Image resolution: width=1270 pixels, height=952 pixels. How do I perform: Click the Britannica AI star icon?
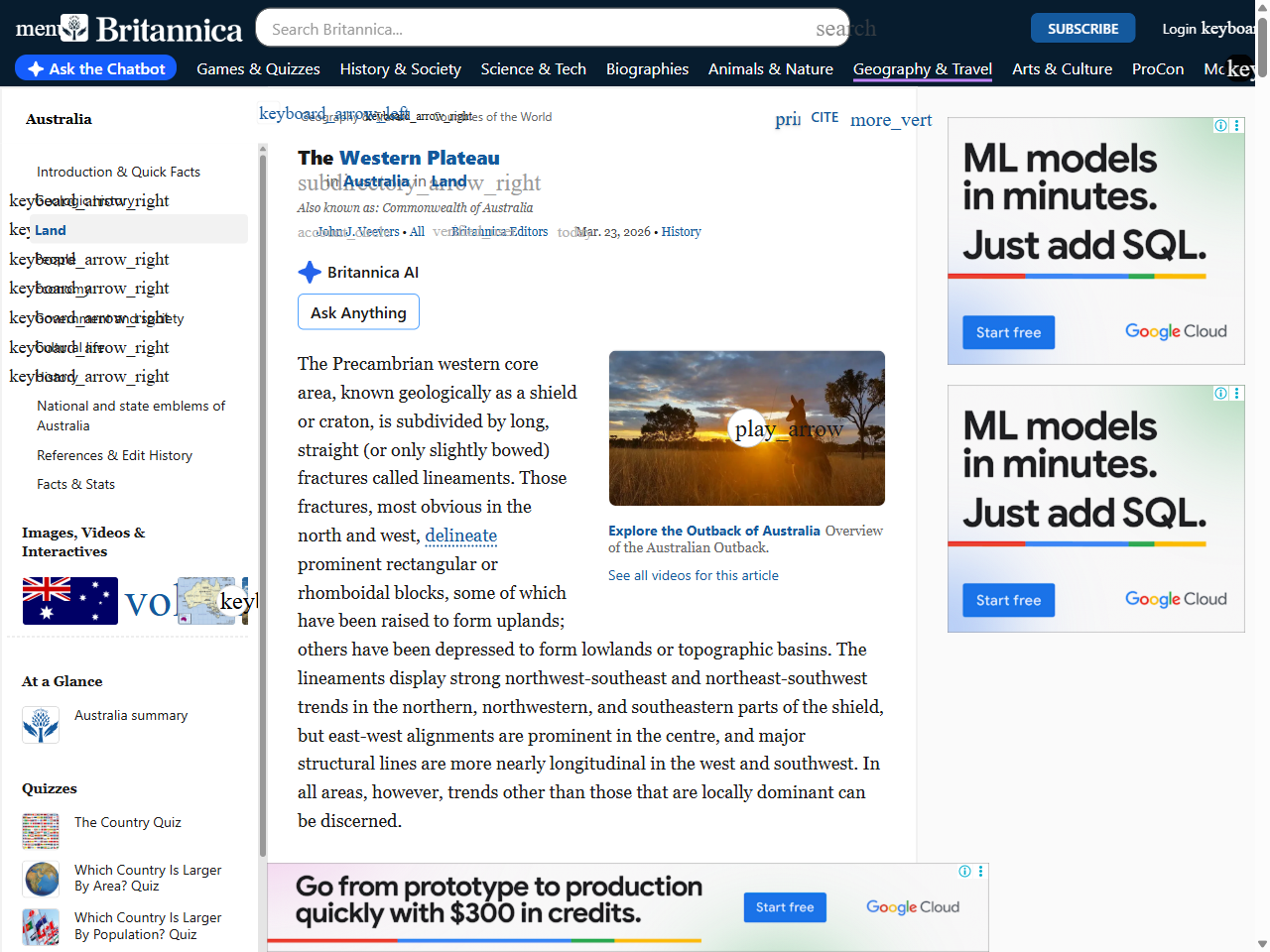[309, 271]
